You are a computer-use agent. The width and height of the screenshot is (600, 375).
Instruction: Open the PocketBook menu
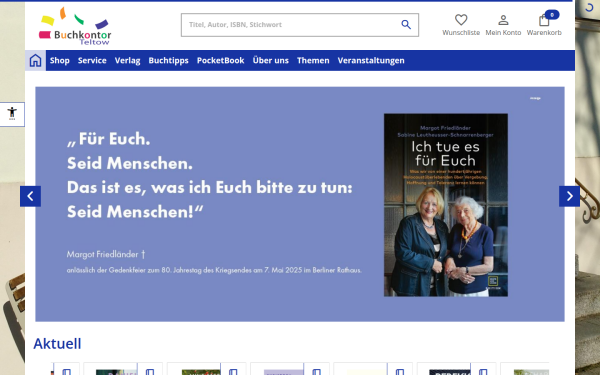220,60
